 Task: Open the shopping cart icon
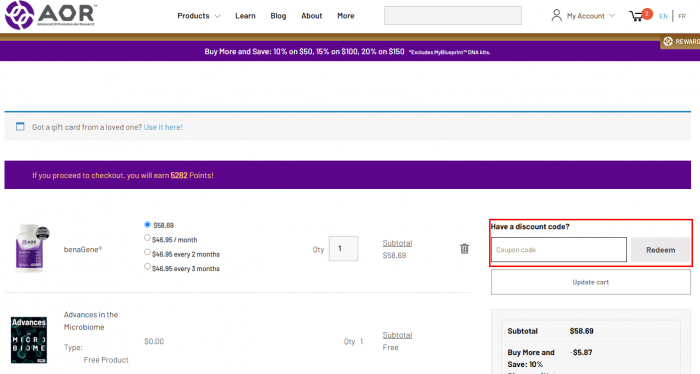636,16
